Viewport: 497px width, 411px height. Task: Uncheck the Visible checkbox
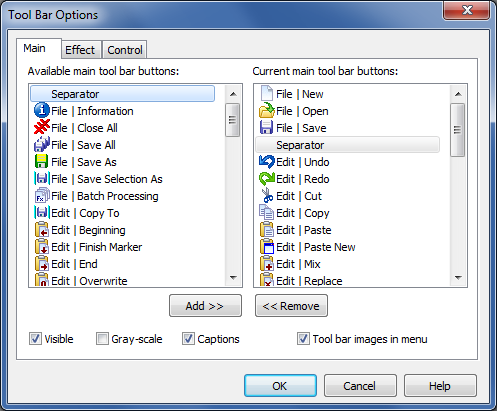[x=35, y=339]
